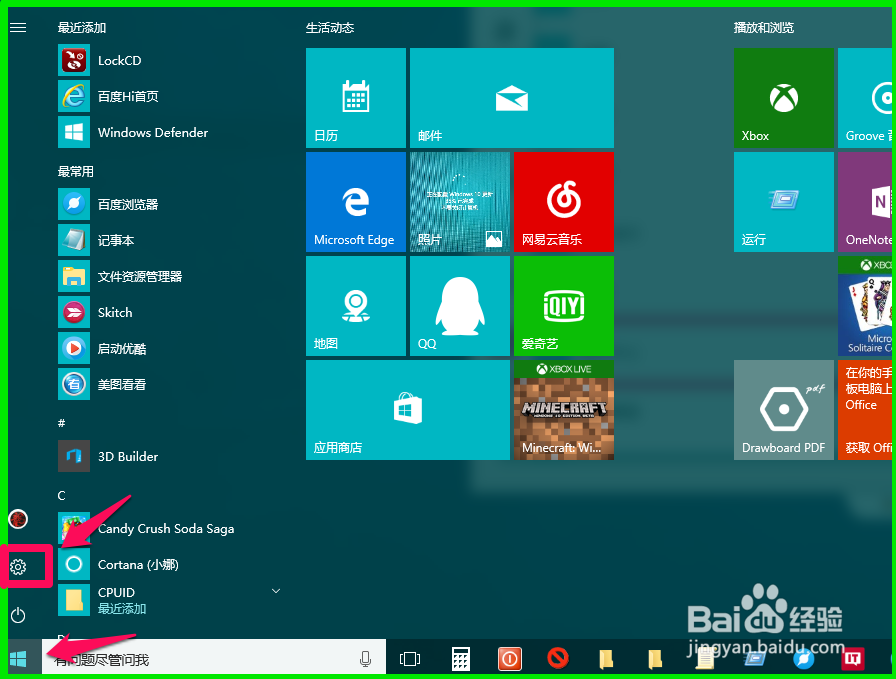896x679 pixels.
Task: Open the Minecraft Xbox Live tile
Action: click(x=564, y=410)
